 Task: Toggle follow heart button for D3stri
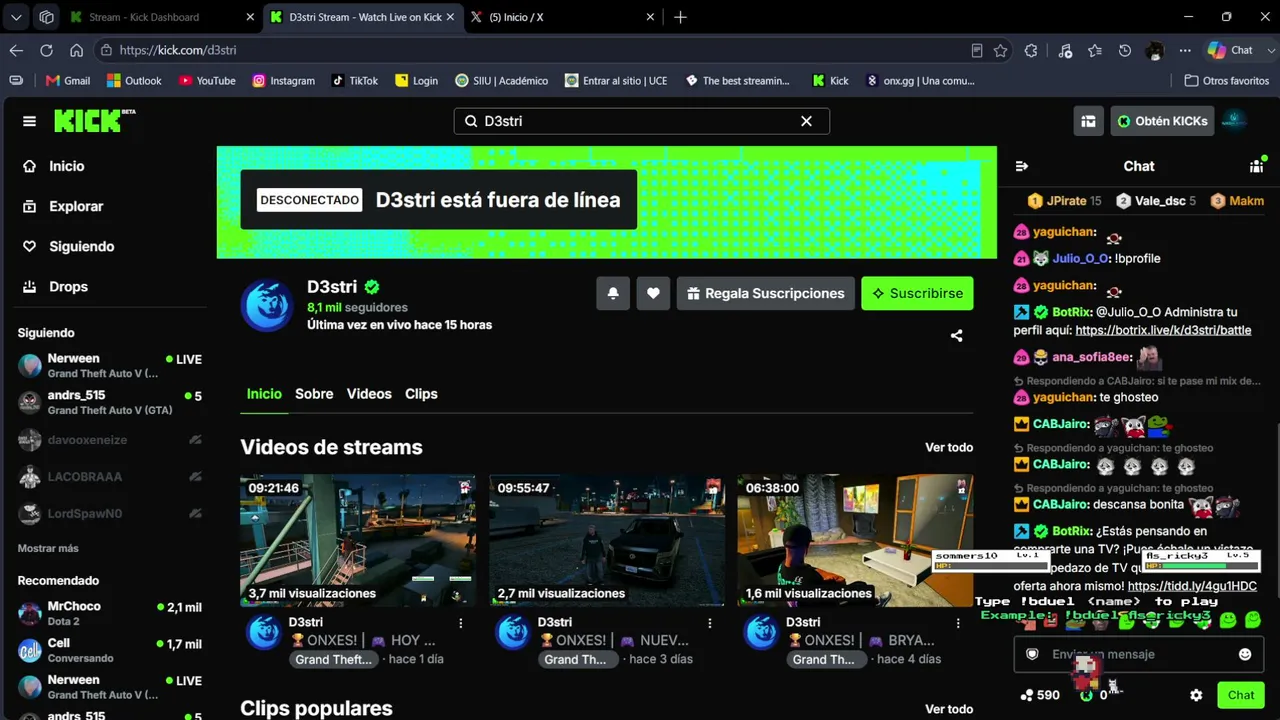click(653, 293)
